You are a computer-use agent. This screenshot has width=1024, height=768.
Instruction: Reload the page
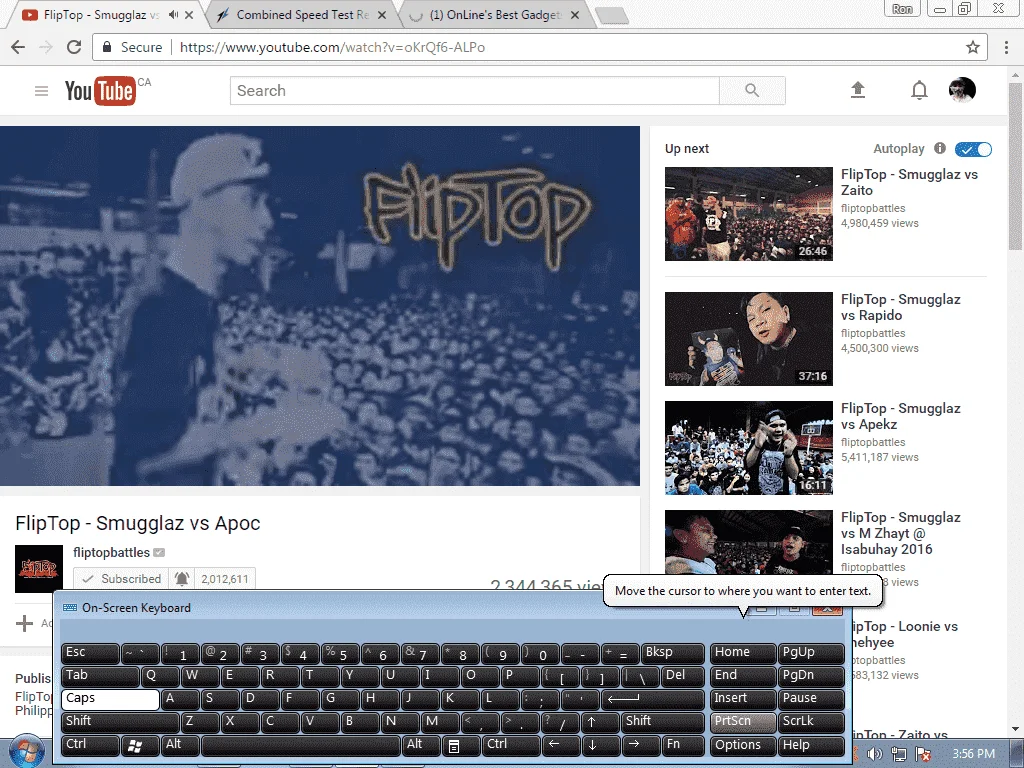pyautogui.click(x=74, y=47)
